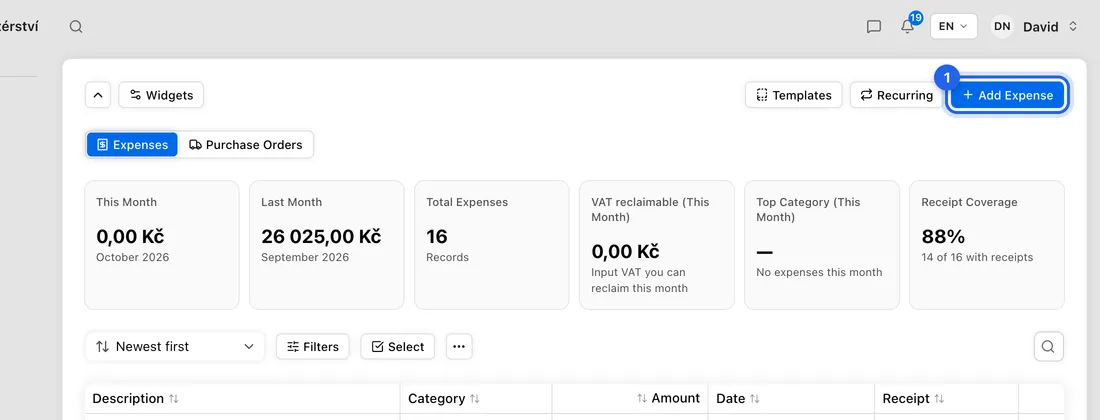Open the three-dot more options menu

[459, 346]
